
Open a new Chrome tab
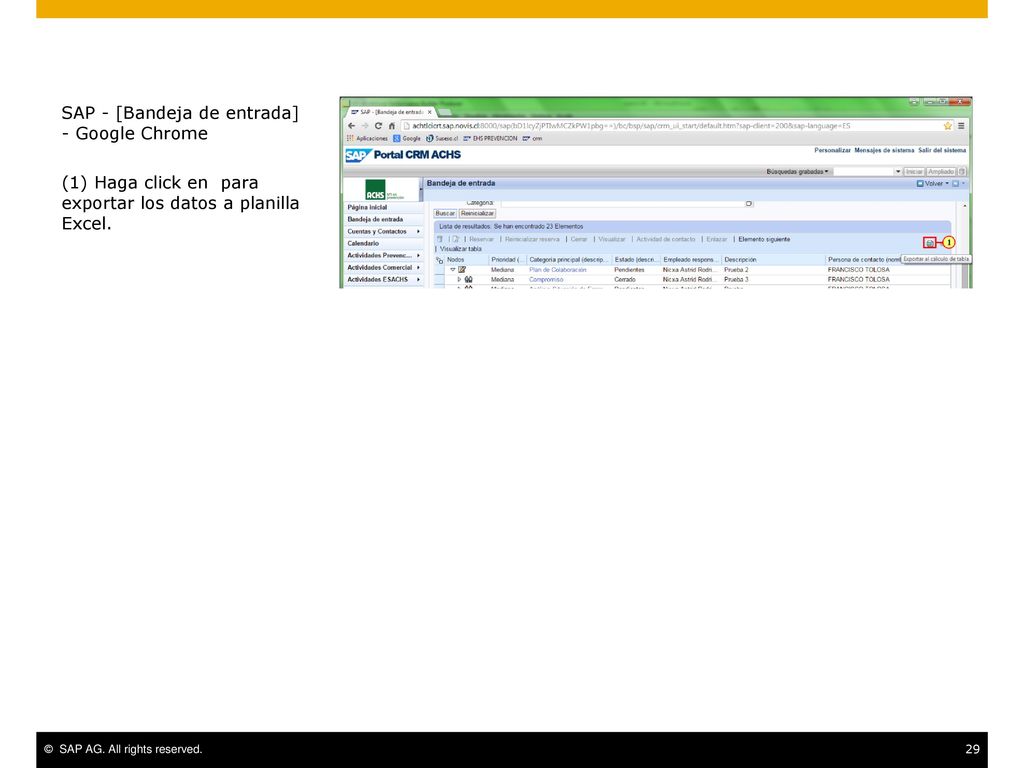coord(445,112)
